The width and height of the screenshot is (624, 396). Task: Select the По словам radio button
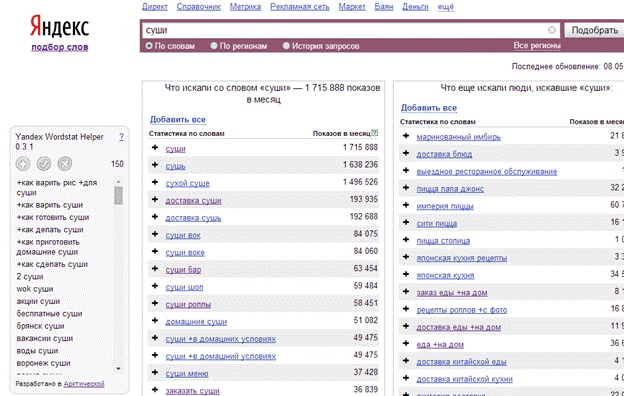(149, 46)
